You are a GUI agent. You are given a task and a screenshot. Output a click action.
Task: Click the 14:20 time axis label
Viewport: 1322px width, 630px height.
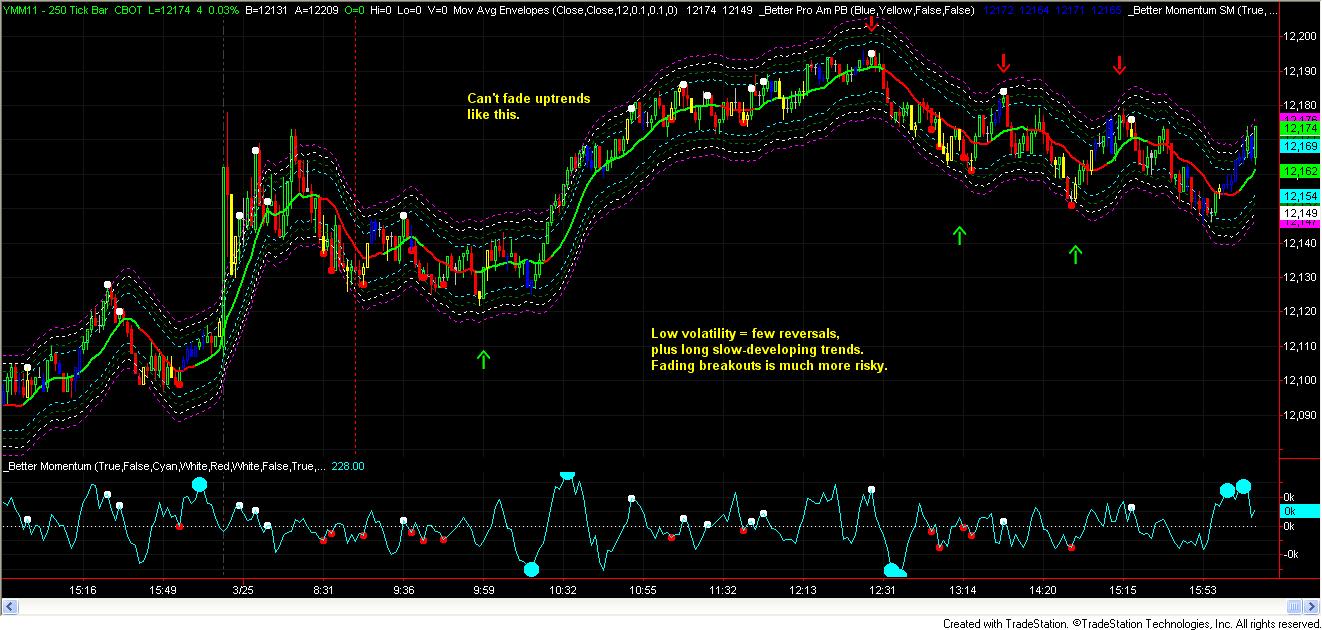pyautogui.click(x=1043, y=591)
